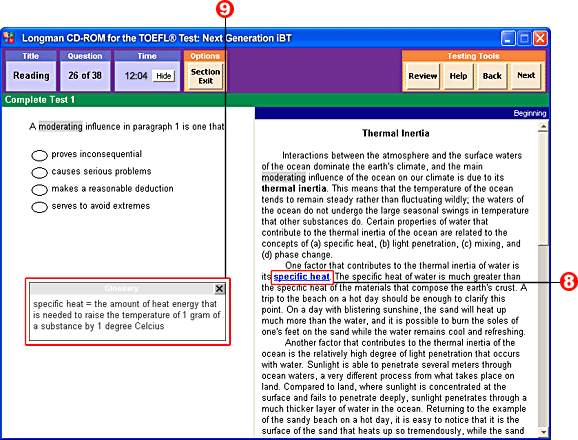Image resolution: width=578 pixels, height=440 pixels.
Task: Select answer 'causes serious problems'
Action: [x=39, y=172]
